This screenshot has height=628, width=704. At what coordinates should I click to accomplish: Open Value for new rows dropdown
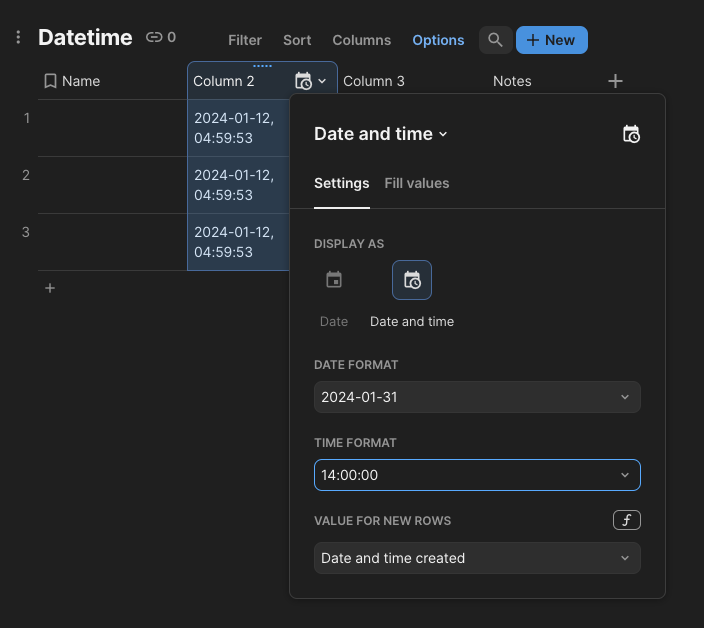tap(477, 558)
